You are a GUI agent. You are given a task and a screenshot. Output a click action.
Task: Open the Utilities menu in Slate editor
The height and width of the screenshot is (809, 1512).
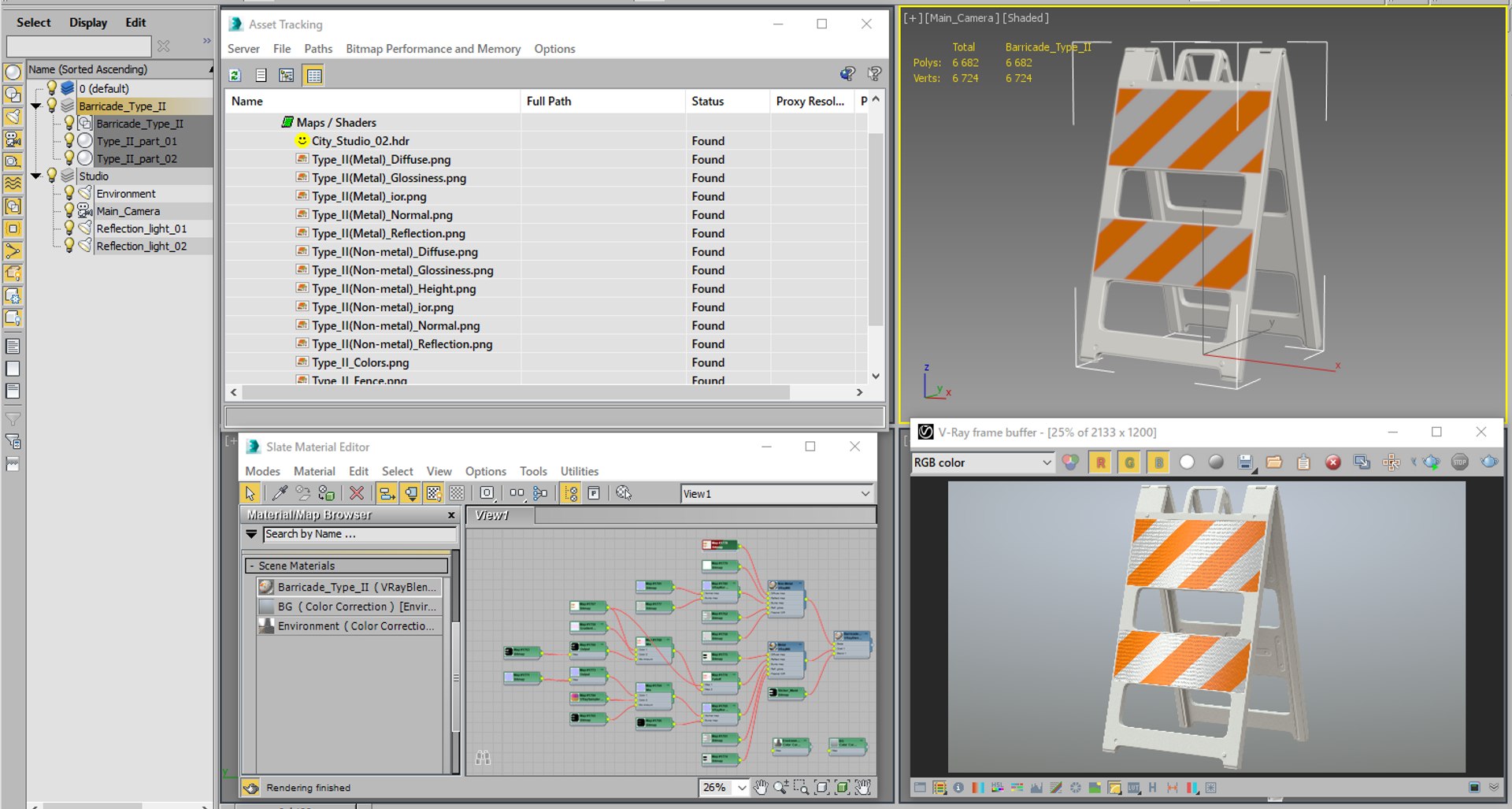pos(580,471)
